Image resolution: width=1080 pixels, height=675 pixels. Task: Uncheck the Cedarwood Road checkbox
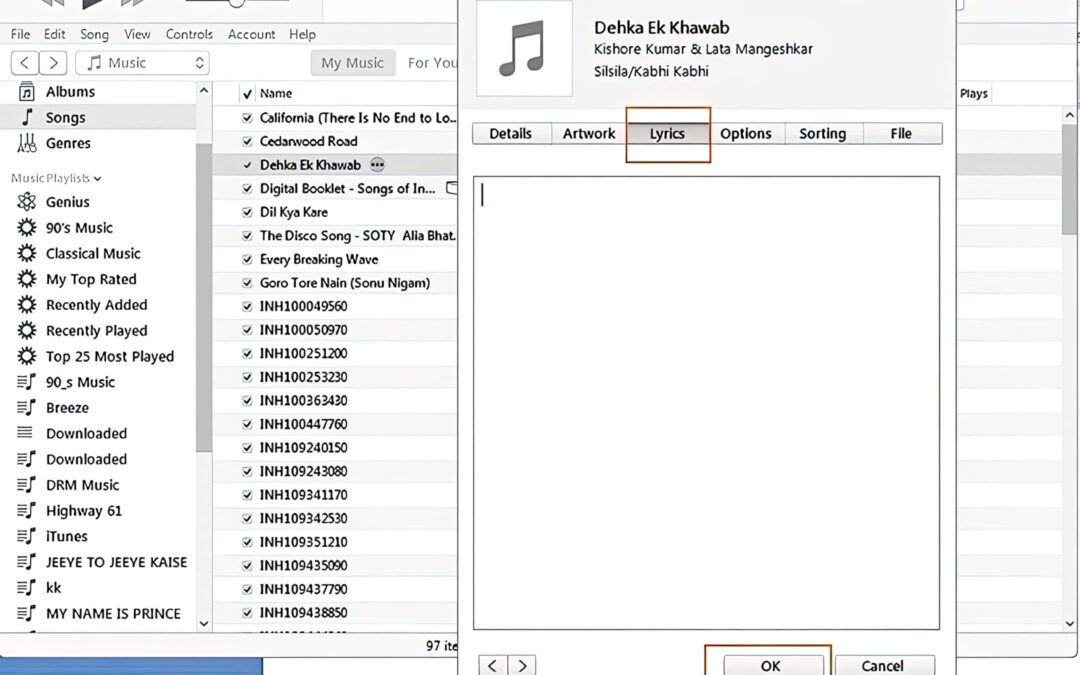pyautogui.click(x=247, y=141)
